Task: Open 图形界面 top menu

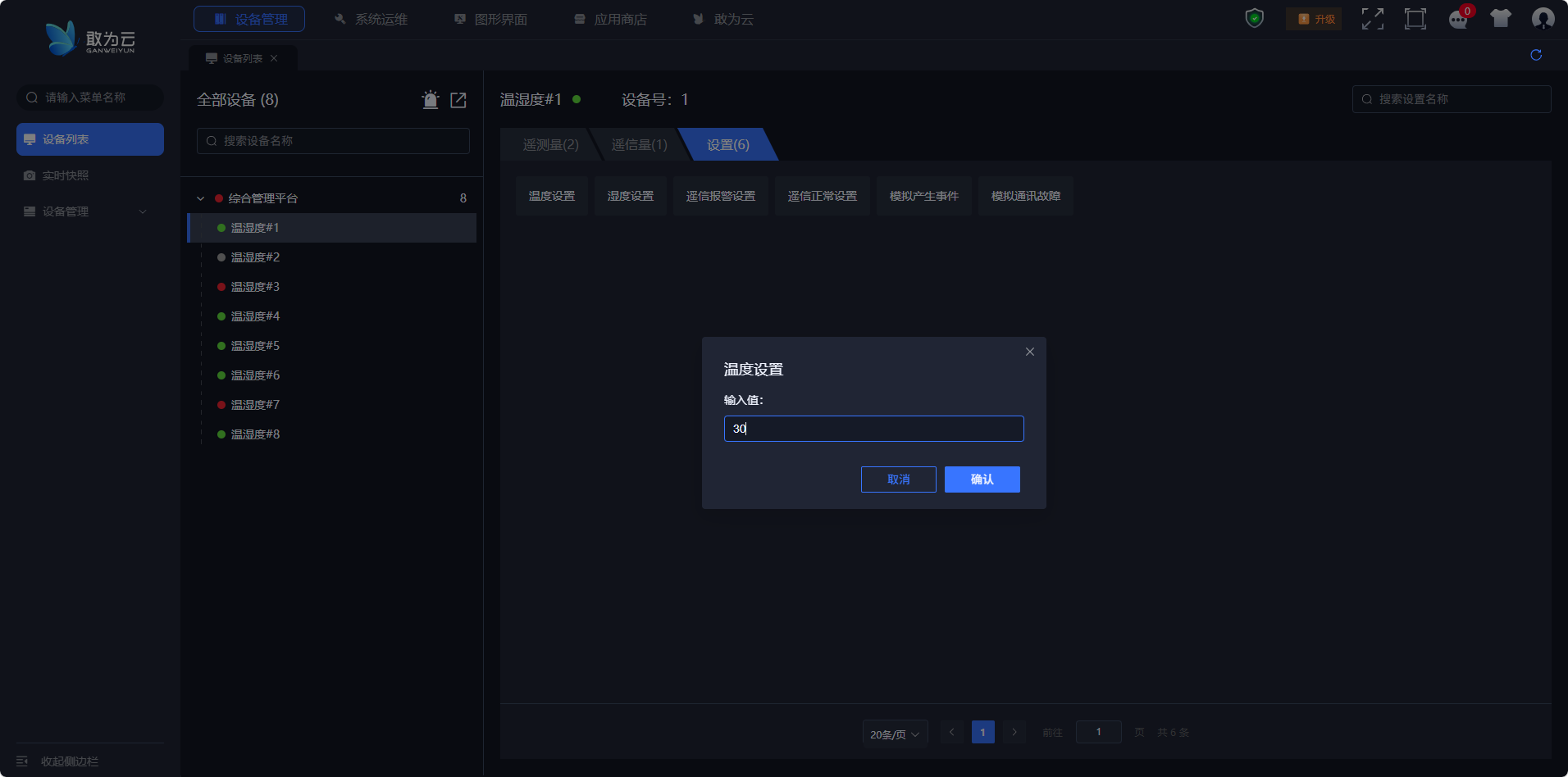Action: pos(490,19)
